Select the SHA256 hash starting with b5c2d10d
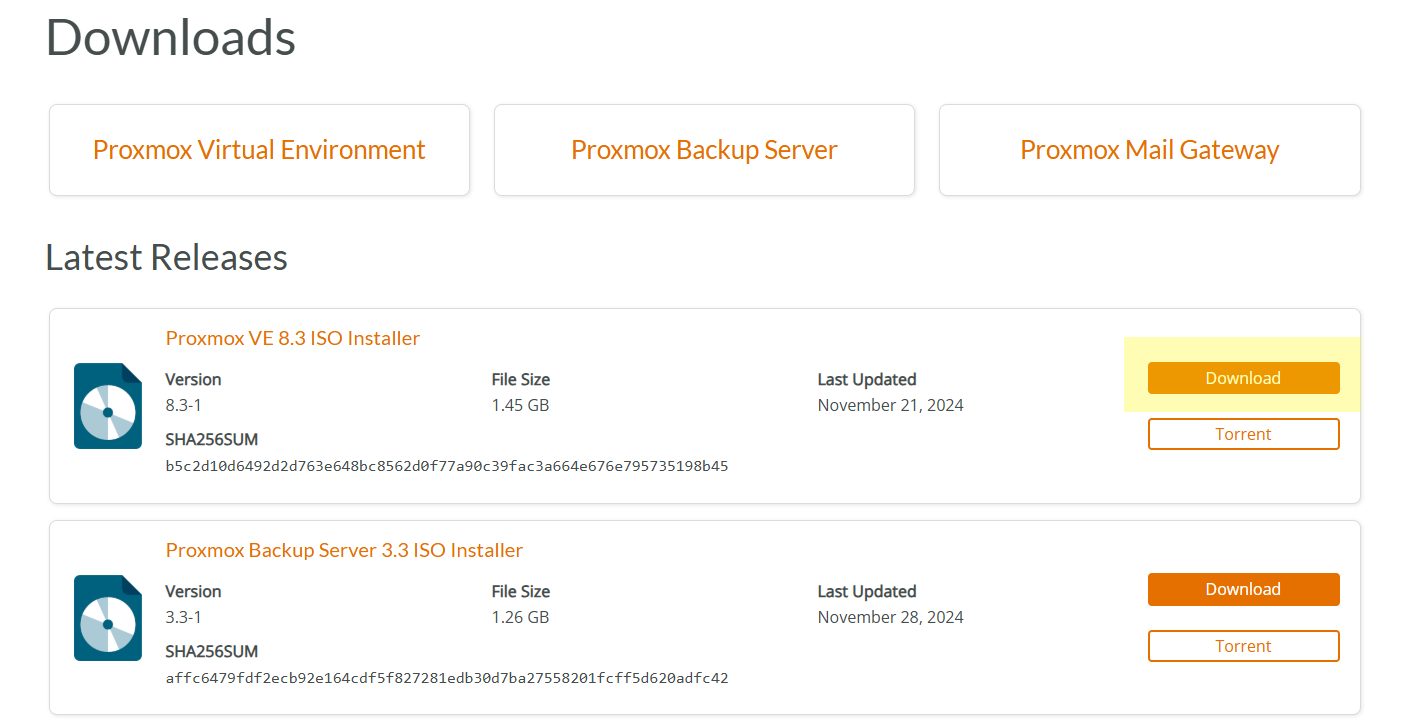Viewport: 1416px width, 727px height. pos(447,466)
